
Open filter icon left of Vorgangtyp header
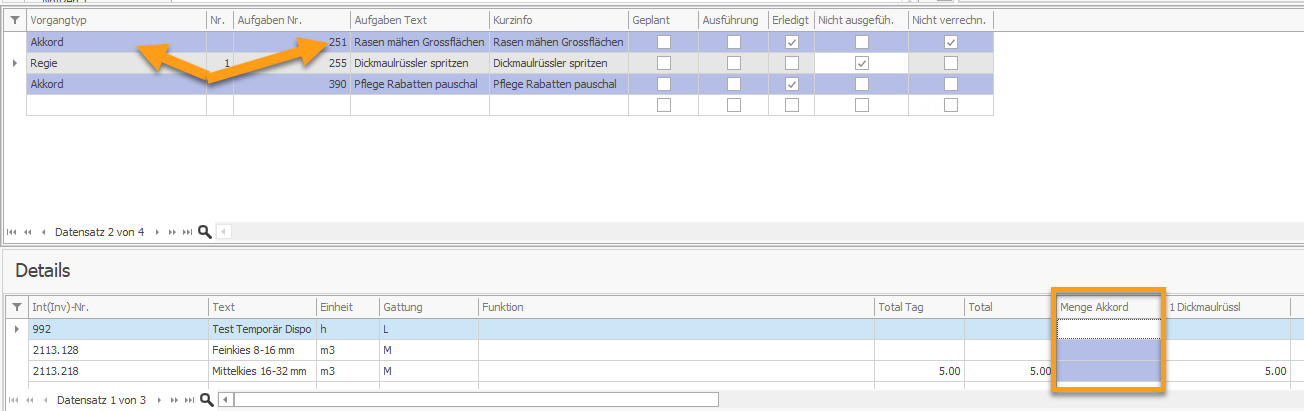(15, 20)
